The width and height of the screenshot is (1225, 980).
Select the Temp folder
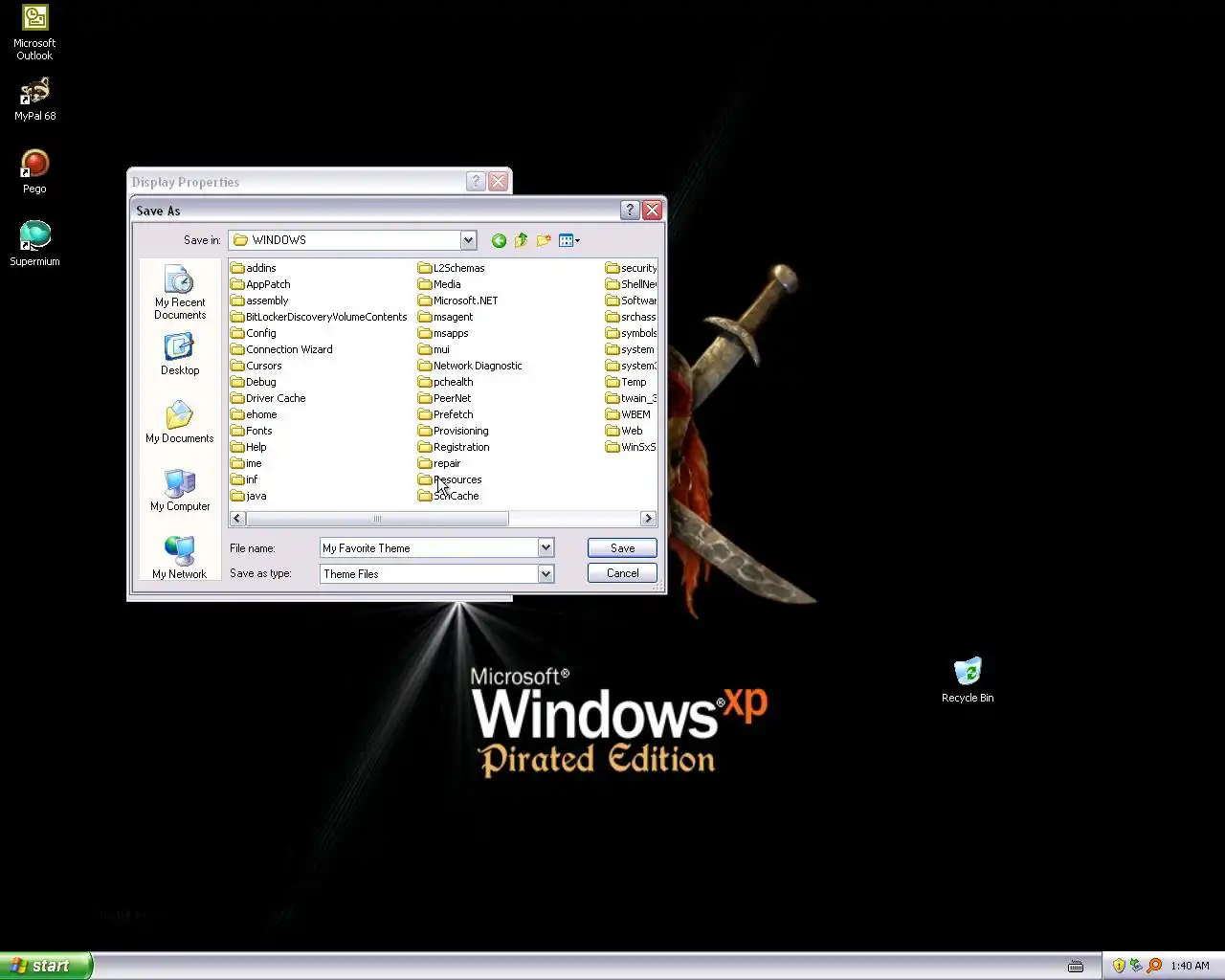coord(627,382)
